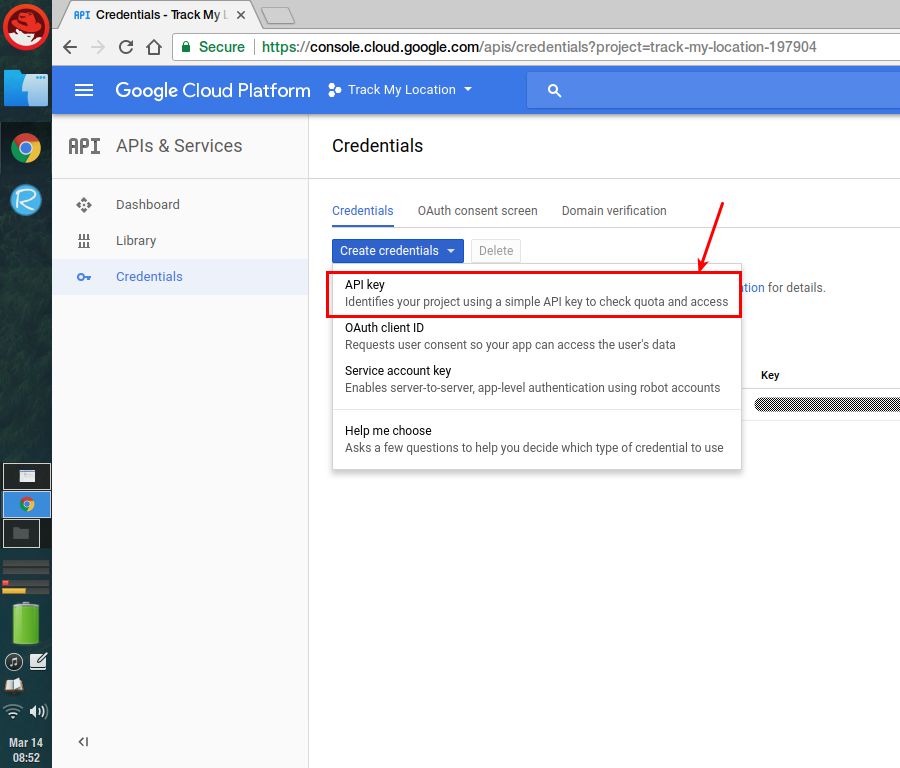Open the file manager folder icon
Screen dimensions: 900x768
(26, 88)
